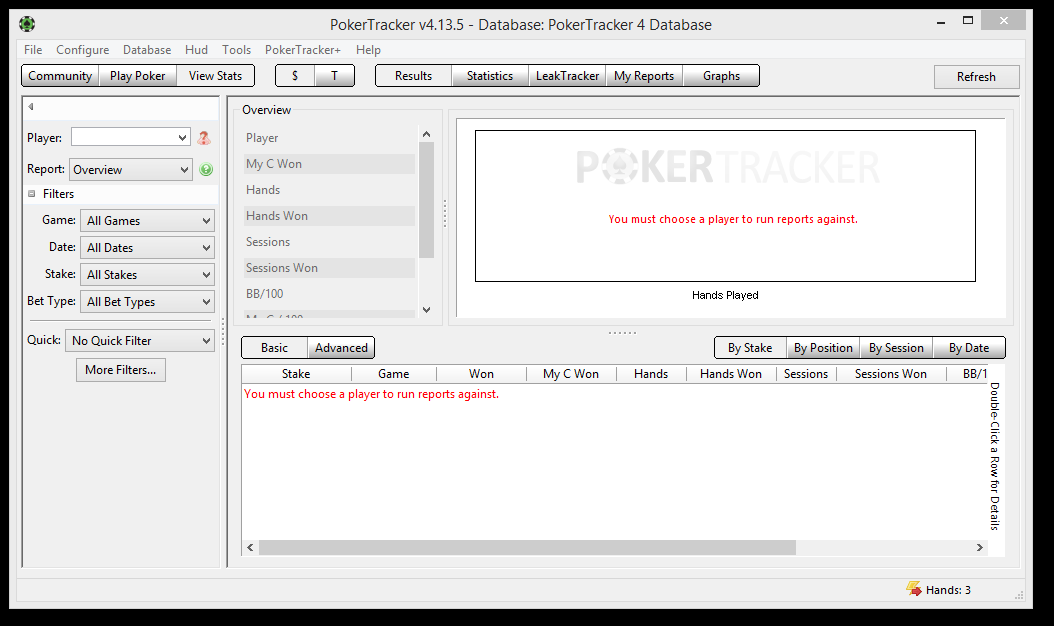Viewport: 1054px width, 626px height.
Task: Open the Hud menu
Action: point(196,50)
